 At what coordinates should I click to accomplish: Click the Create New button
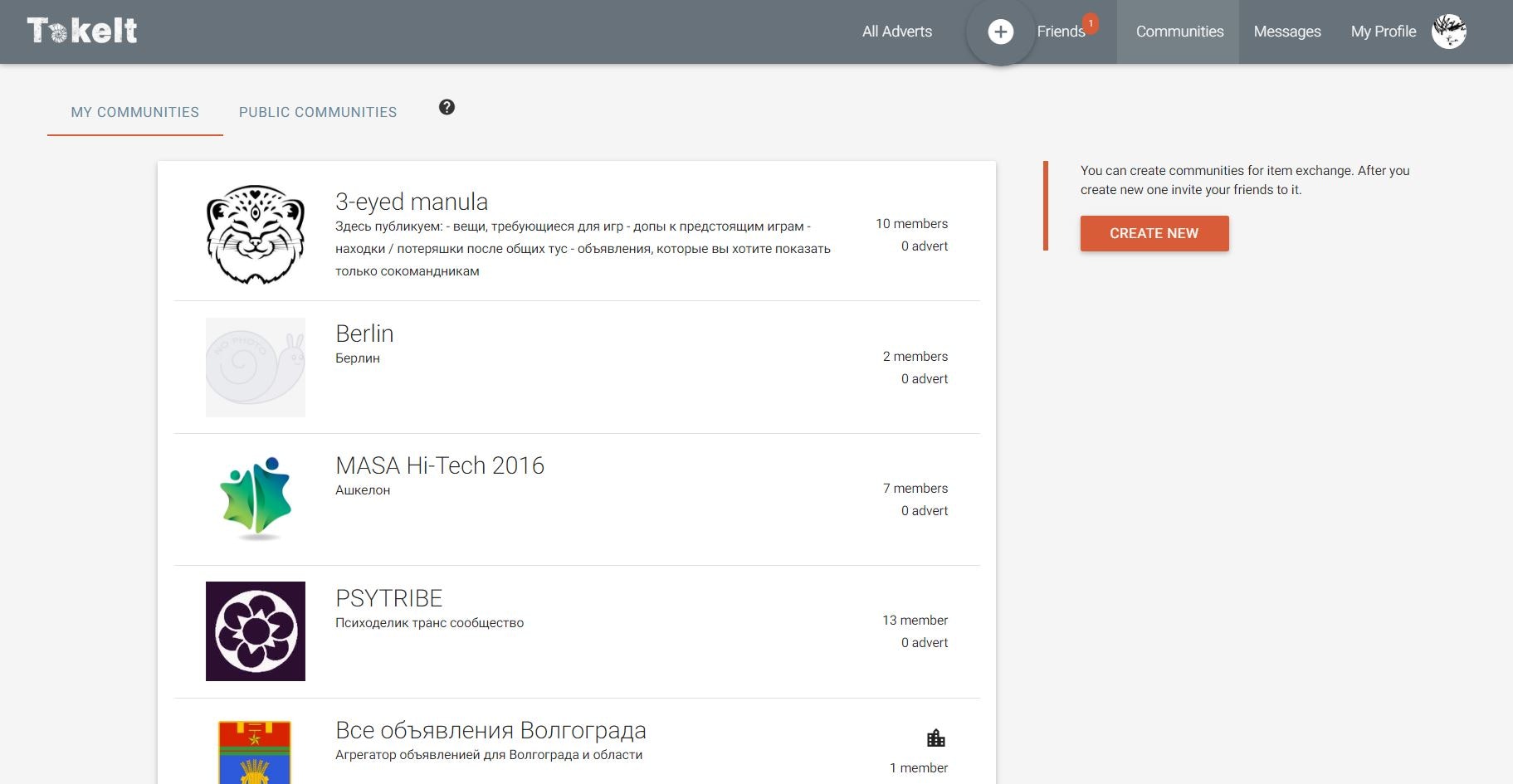coord(1154,233)
